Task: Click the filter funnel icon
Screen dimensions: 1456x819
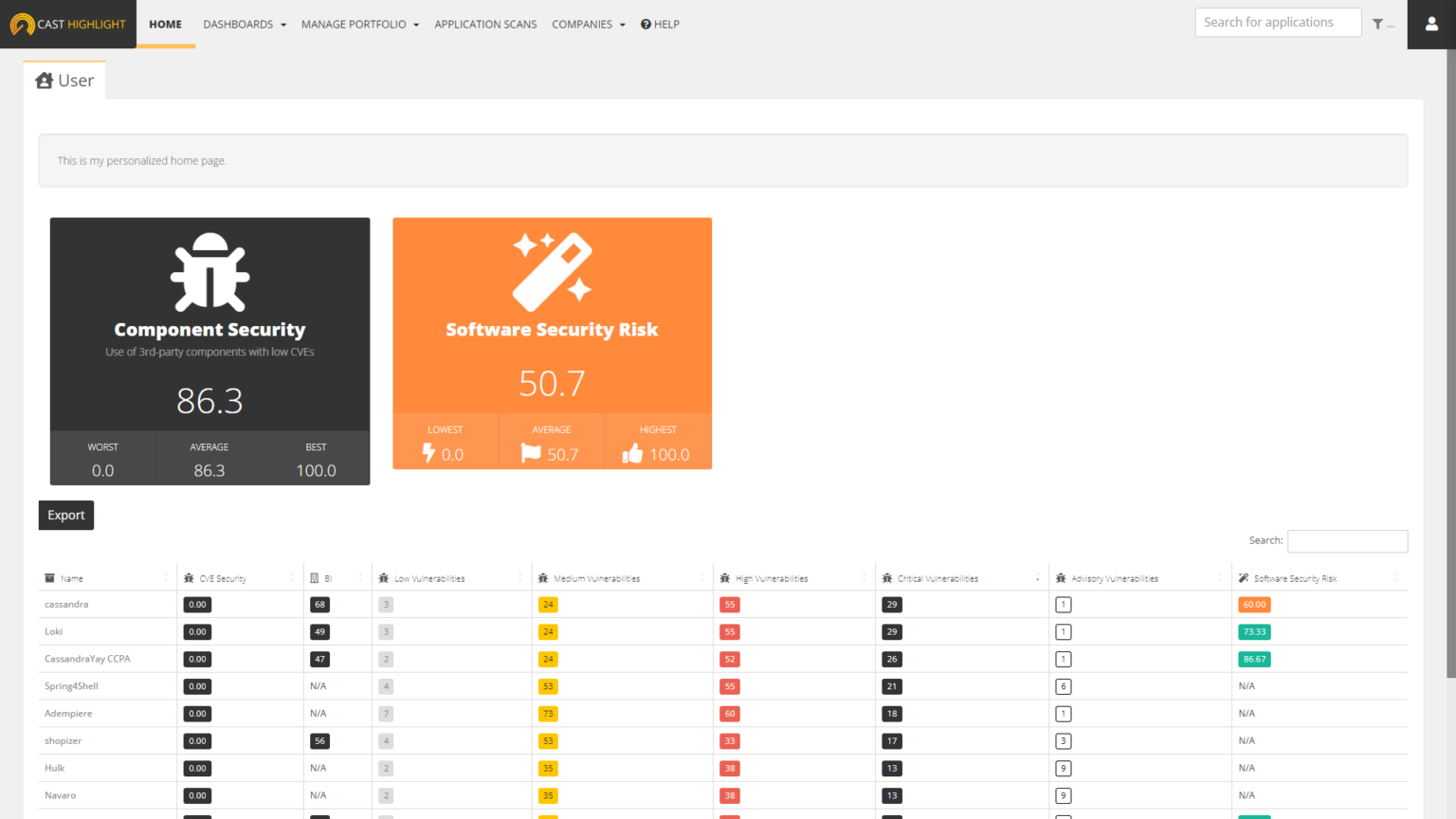Action: pos(1378,24)
